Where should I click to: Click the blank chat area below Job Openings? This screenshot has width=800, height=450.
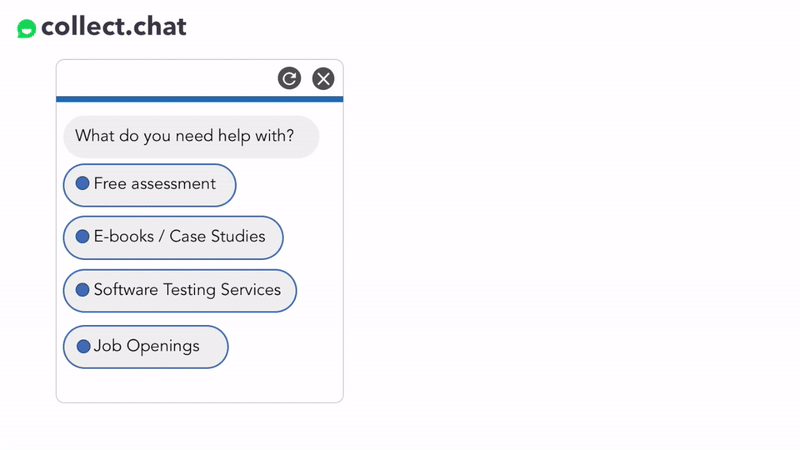pyautogui.click(x=199, y=385)
